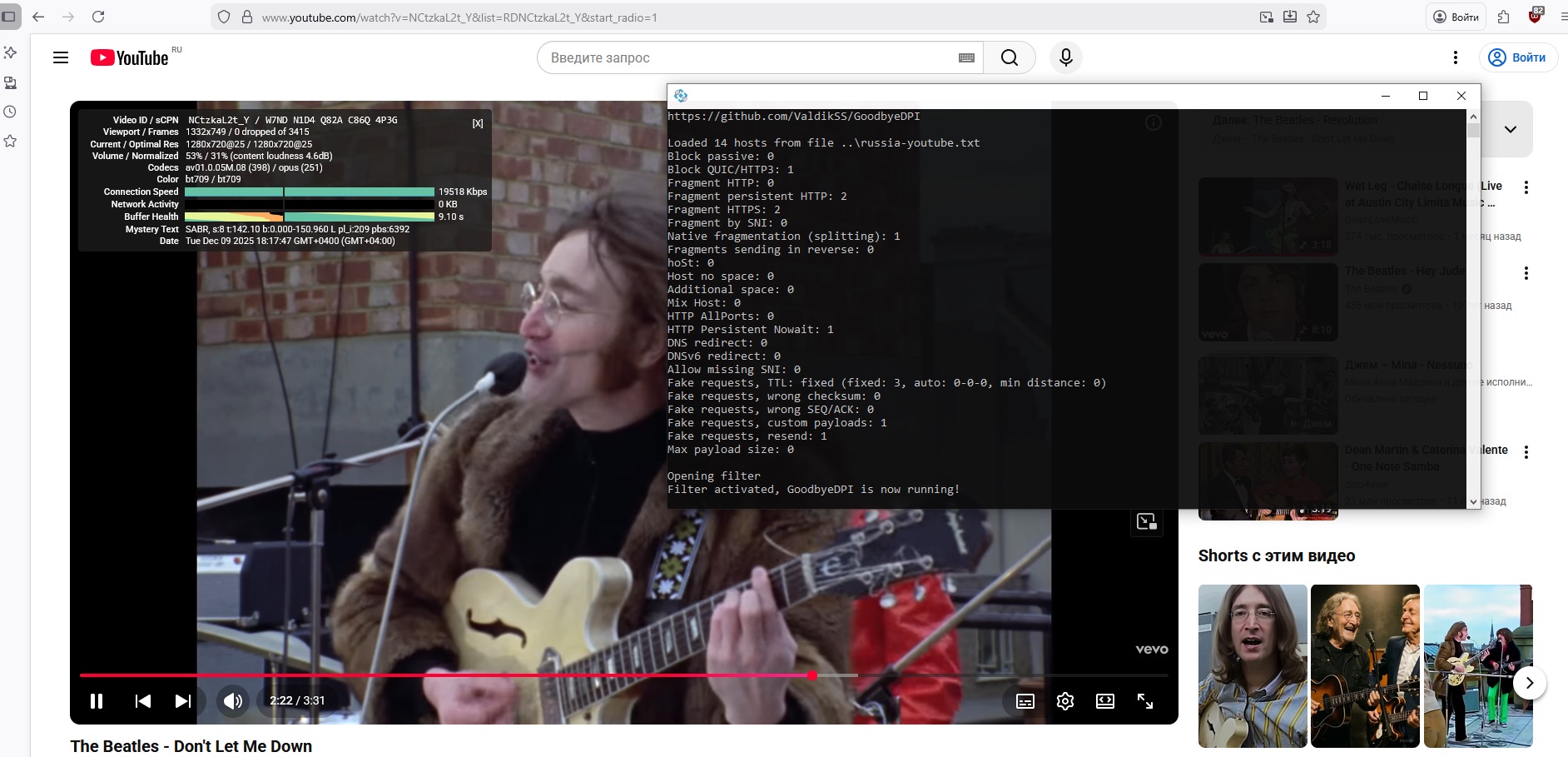
Task: Click GoodbyeDPI console window icon
Action: [x=681, y=96]
